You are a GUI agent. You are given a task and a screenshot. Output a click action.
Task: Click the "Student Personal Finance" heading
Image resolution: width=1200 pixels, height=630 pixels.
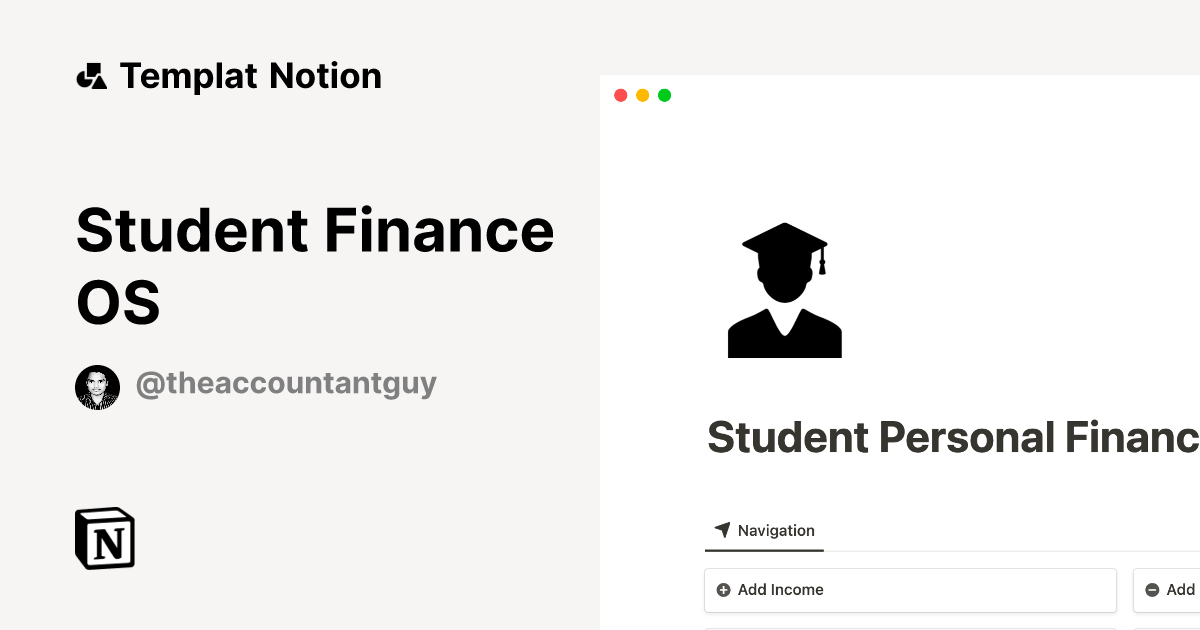[x=950, y=437]
